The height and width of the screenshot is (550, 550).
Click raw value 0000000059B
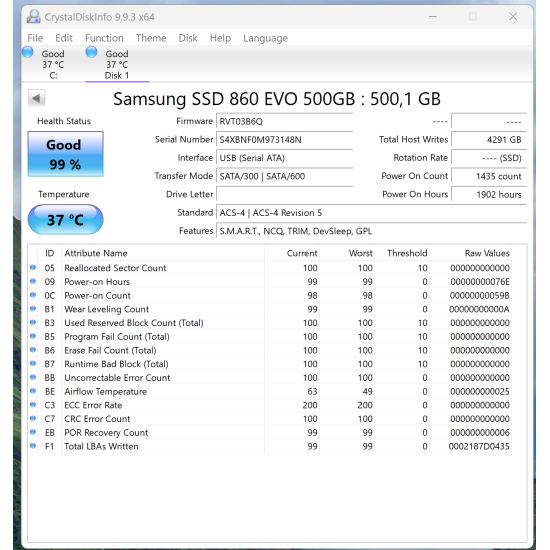click(x=479, y=295)
